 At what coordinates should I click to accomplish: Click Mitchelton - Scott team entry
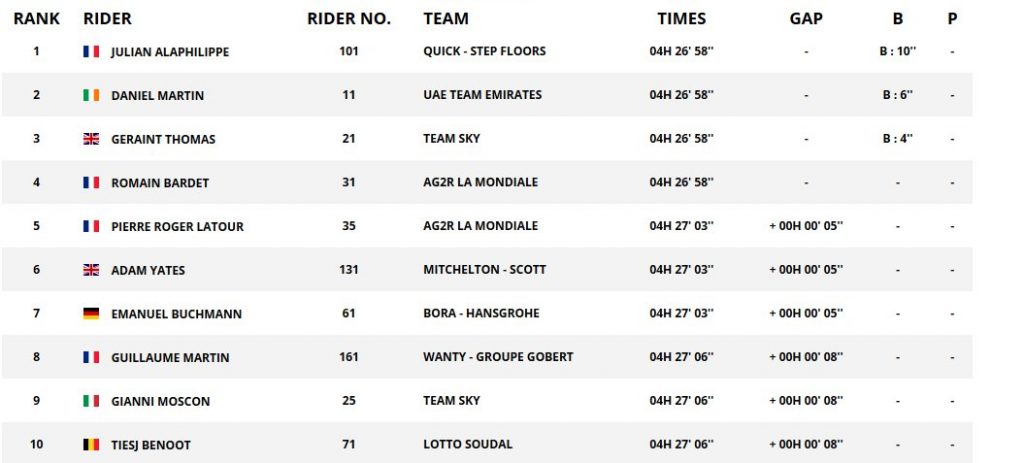(x=485, y=269)
